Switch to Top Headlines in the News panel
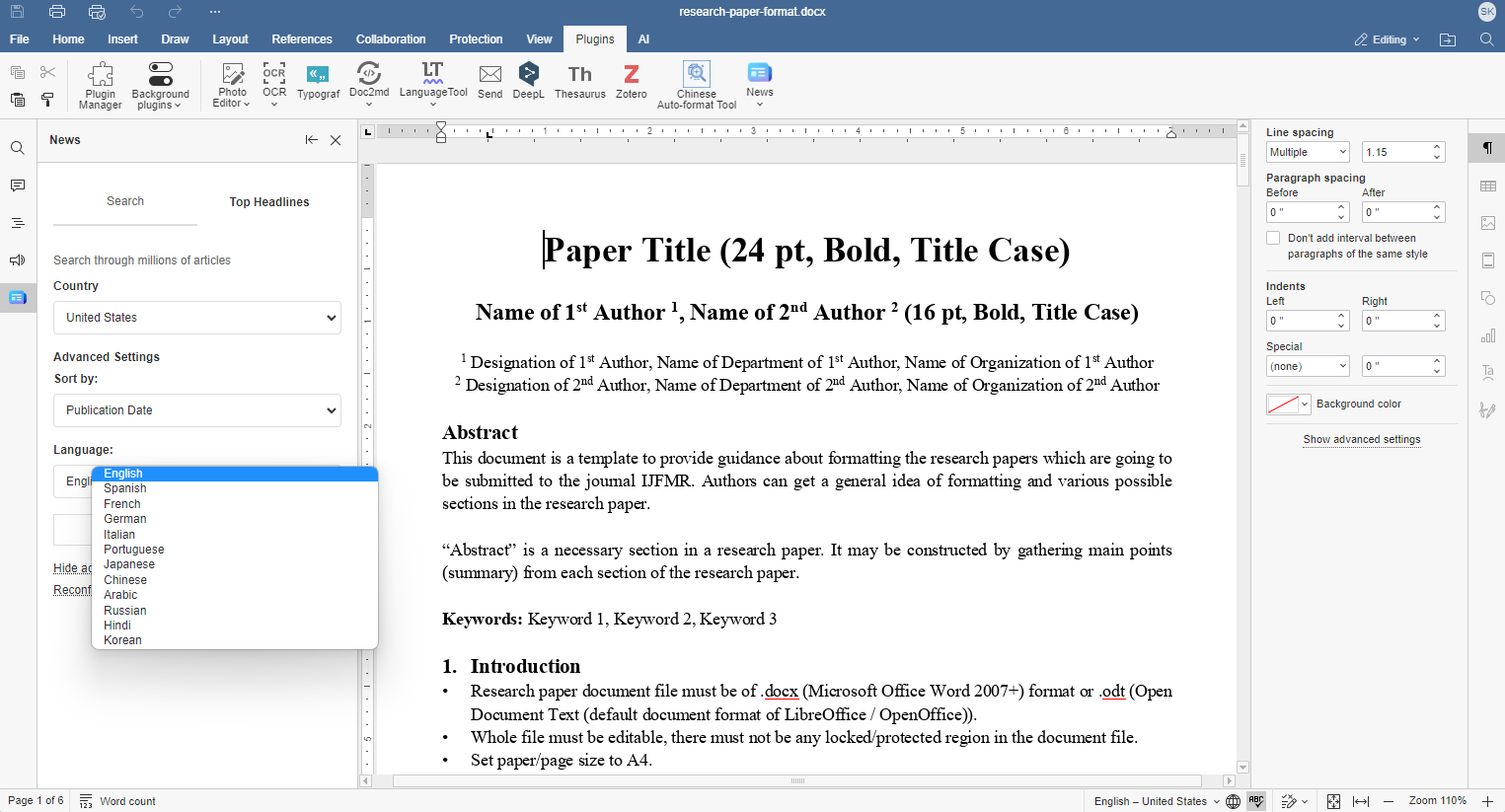This screenshot has height=812, width=1505. pyautogui.click(x=268, y=201)
